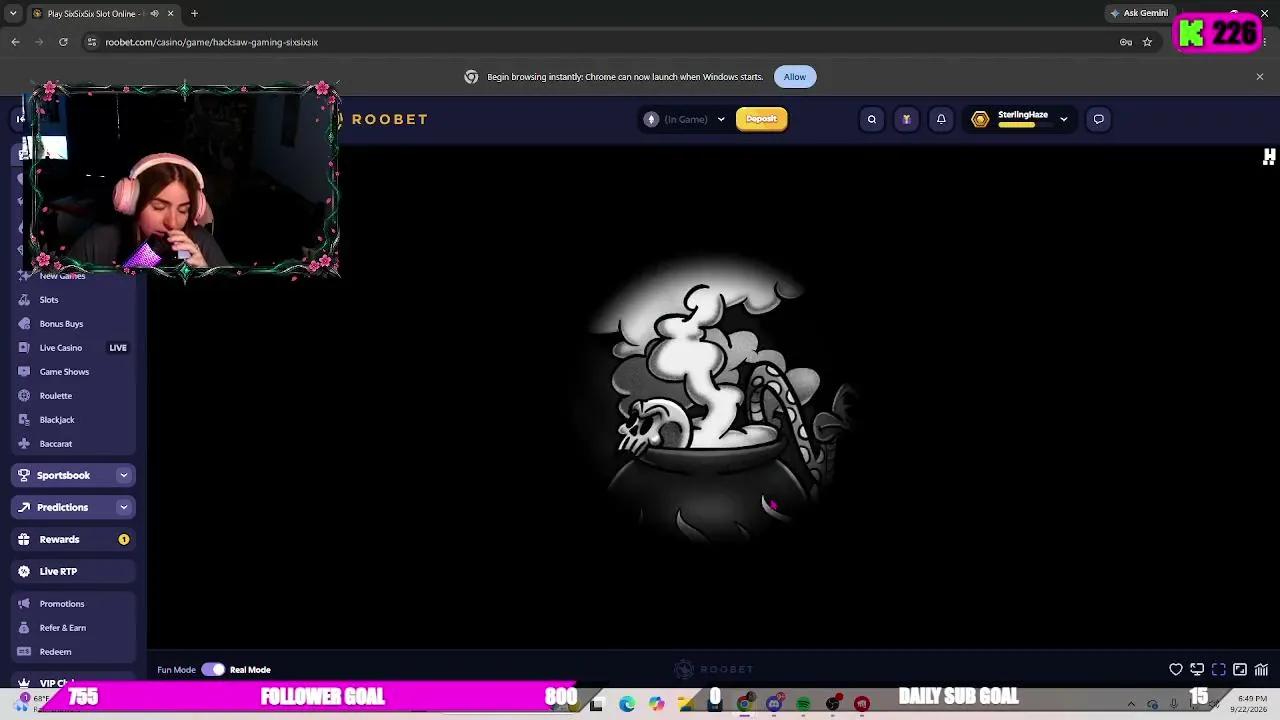This screenshot has width=1280, height=720.
Task: Reload the page
Action: coord(63,42)
